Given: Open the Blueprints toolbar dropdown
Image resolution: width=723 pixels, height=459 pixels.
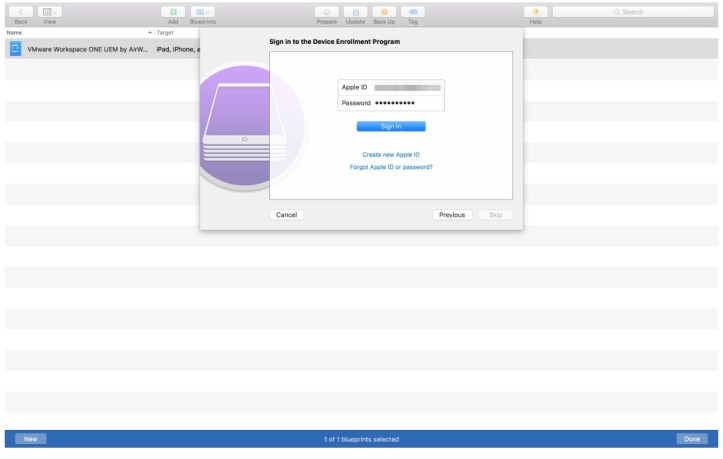Looking at the screenshot, I should point(202,12).
